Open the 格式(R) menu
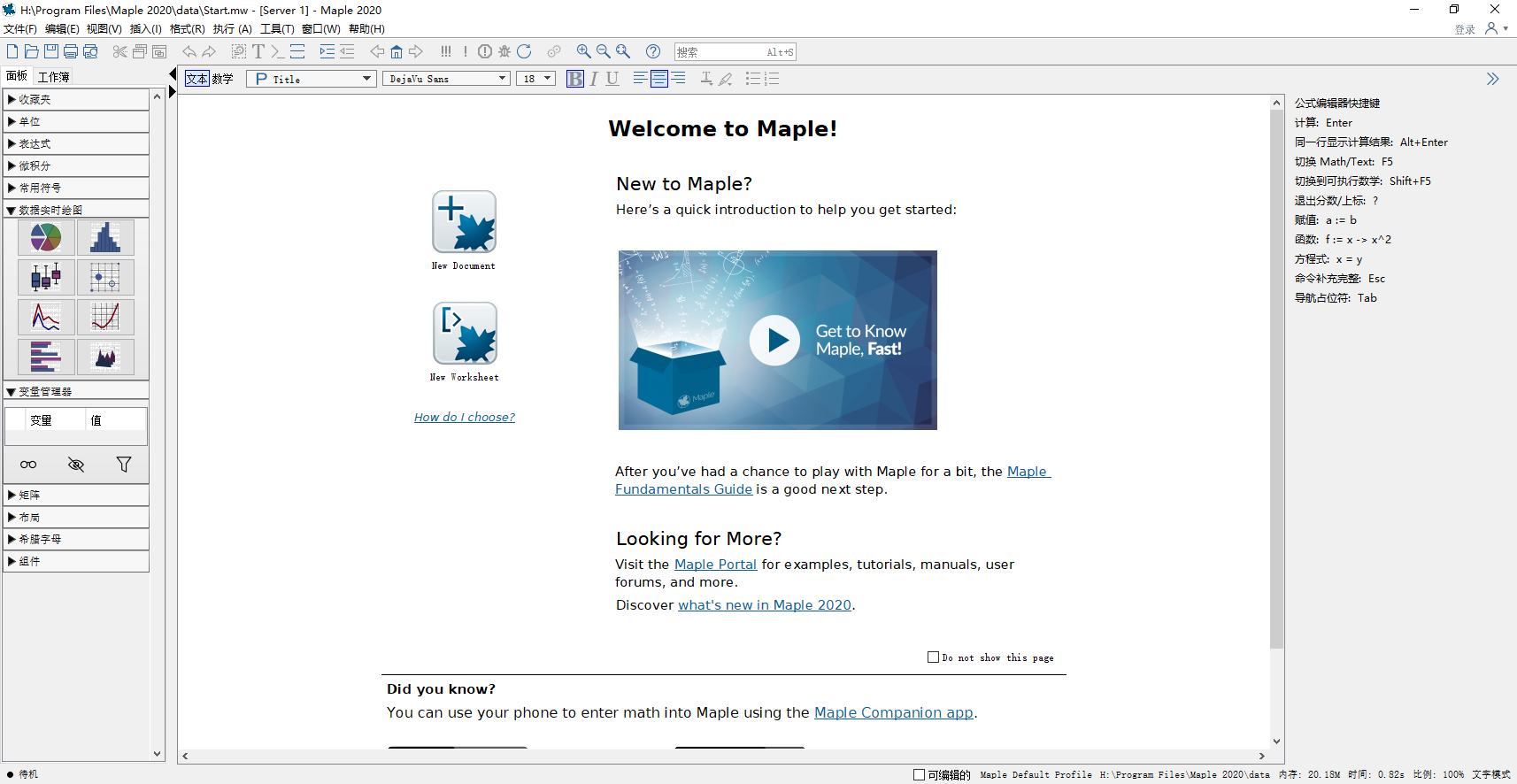Image resolution: width=1517 pixels, height=784 pixels. click(x=187, y=29)
